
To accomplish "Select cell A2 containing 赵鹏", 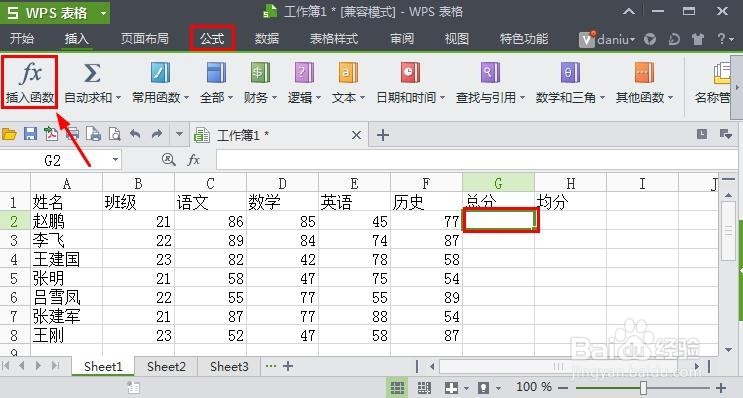I will tap(66, 221).
